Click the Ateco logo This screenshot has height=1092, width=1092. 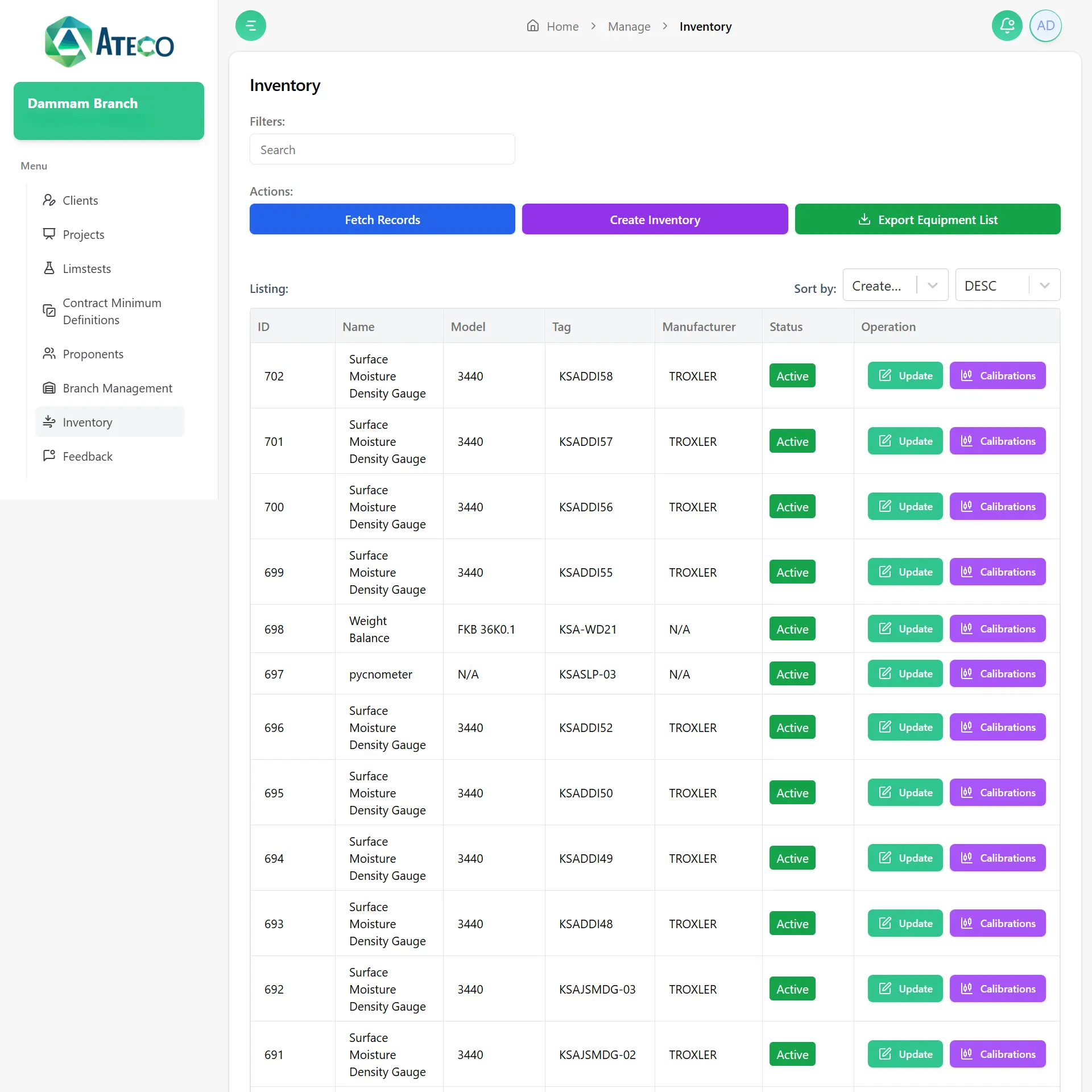(x=109, y=42)
